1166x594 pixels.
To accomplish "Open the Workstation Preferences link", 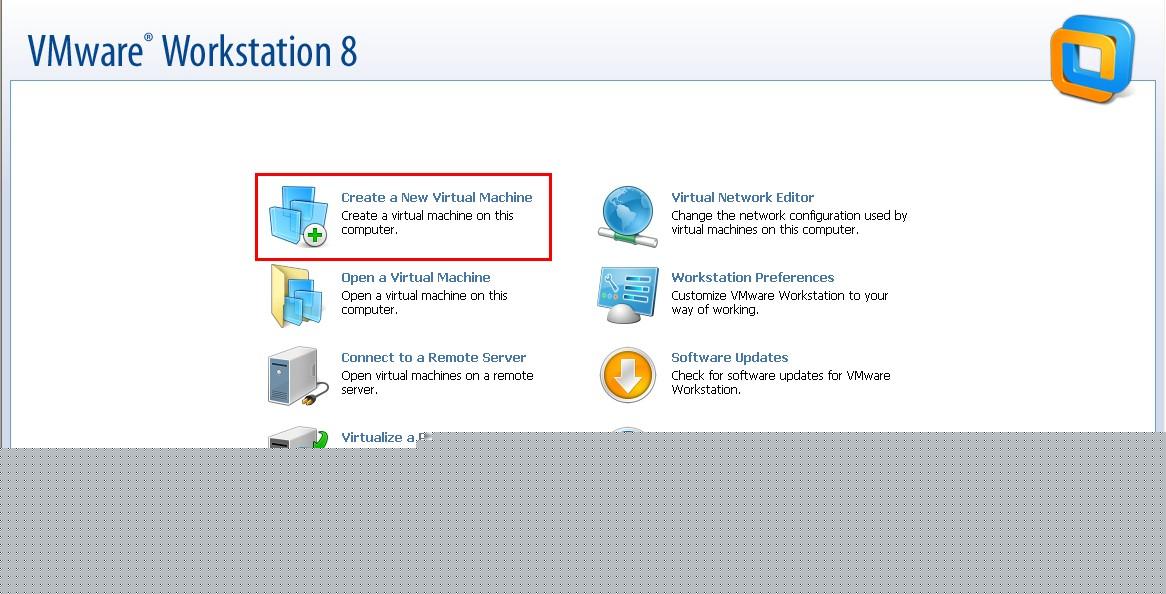I will click(753, 278).
